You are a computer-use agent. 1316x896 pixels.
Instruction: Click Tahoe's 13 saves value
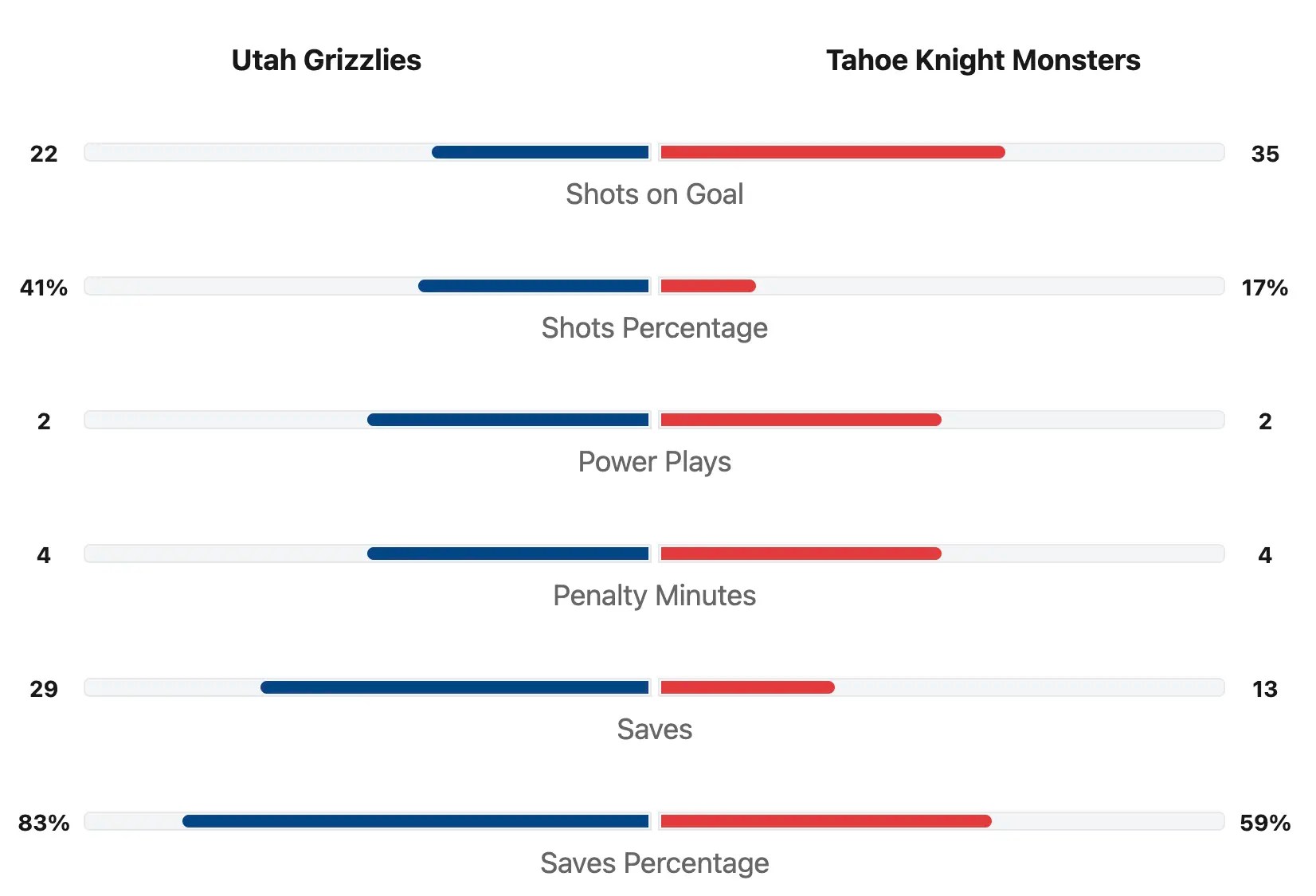(1264, 689)
